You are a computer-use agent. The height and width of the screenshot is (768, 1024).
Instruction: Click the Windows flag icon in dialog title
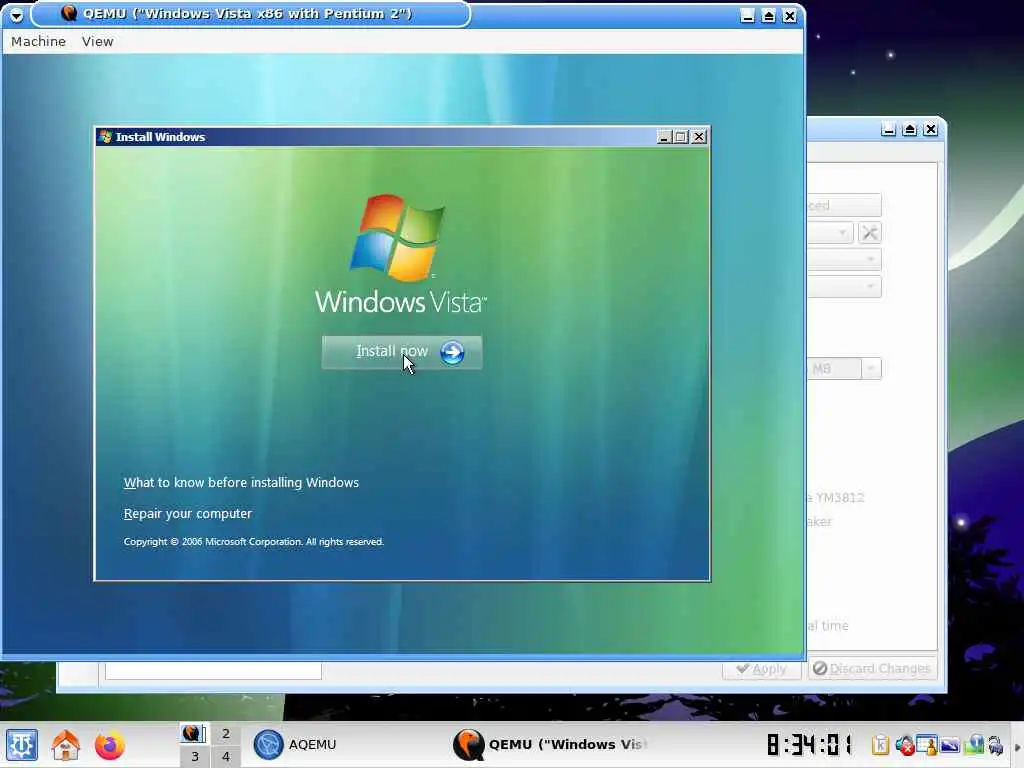[105, 136]
